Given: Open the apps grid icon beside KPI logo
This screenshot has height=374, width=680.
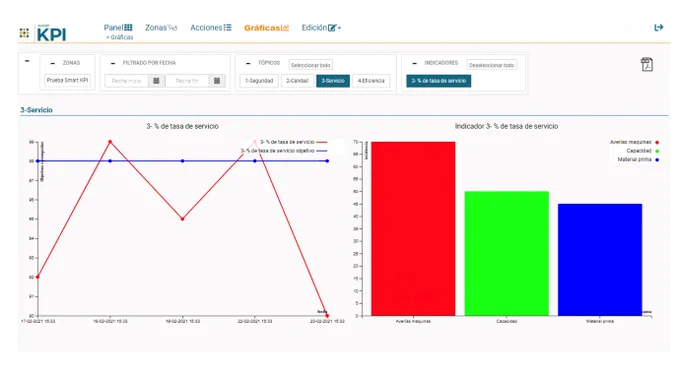Looking at the screenshot, I should [x=24, y=33].
